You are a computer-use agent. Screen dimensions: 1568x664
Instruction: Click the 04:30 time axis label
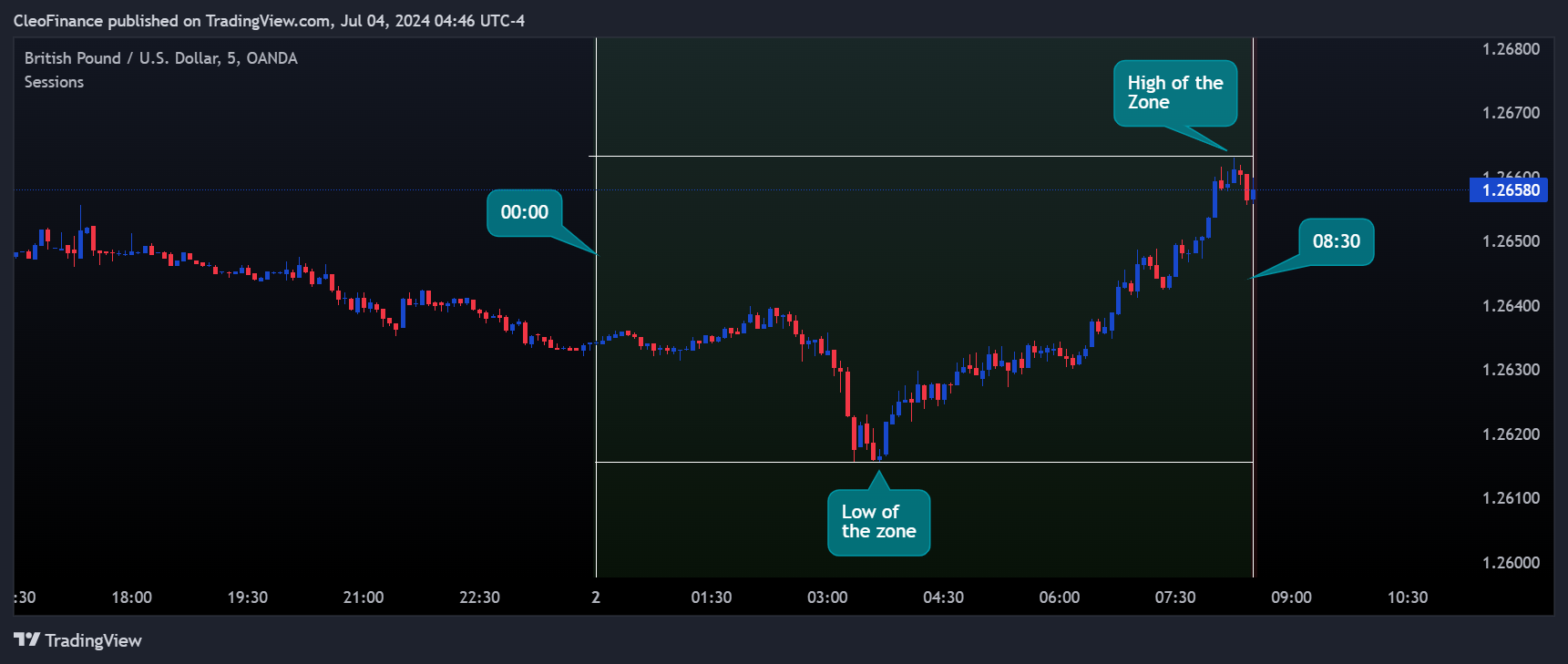pos(943,598)
